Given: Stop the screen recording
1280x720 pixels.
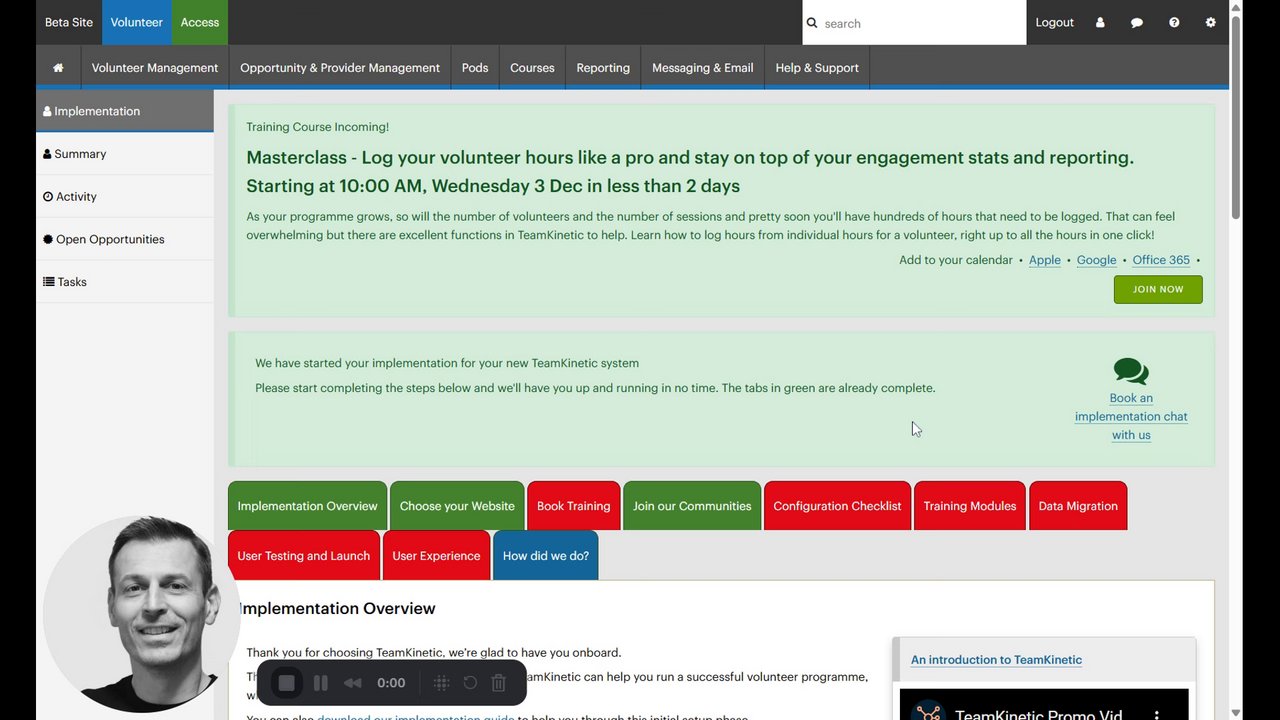Looking at the screenshot, I should point(287,683).
